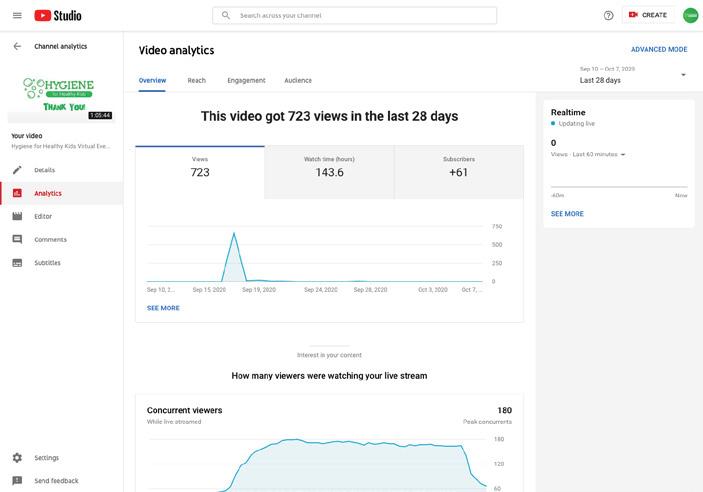This screenshot has height=492, width=703.
Task: Click the 'Sep 19, 2020' axis label
Action: click(x=259, y=290)
